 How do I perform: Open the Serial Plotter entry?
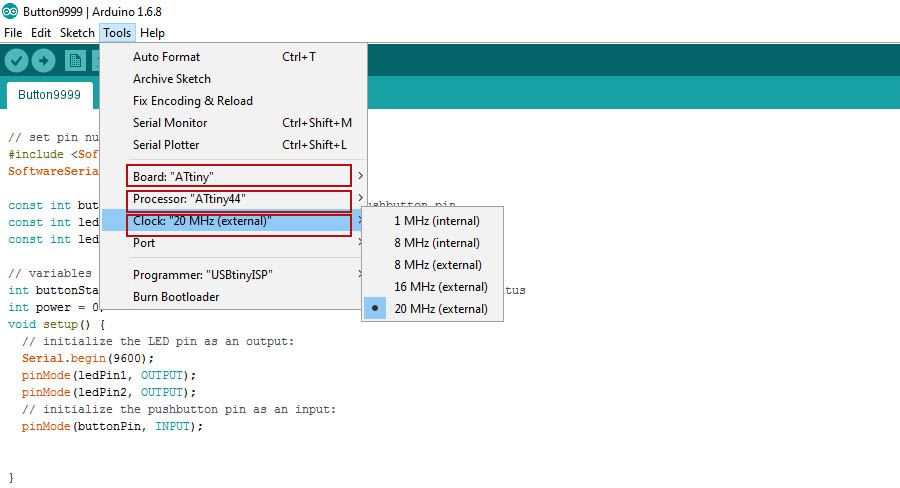click(x=234, y=145)
